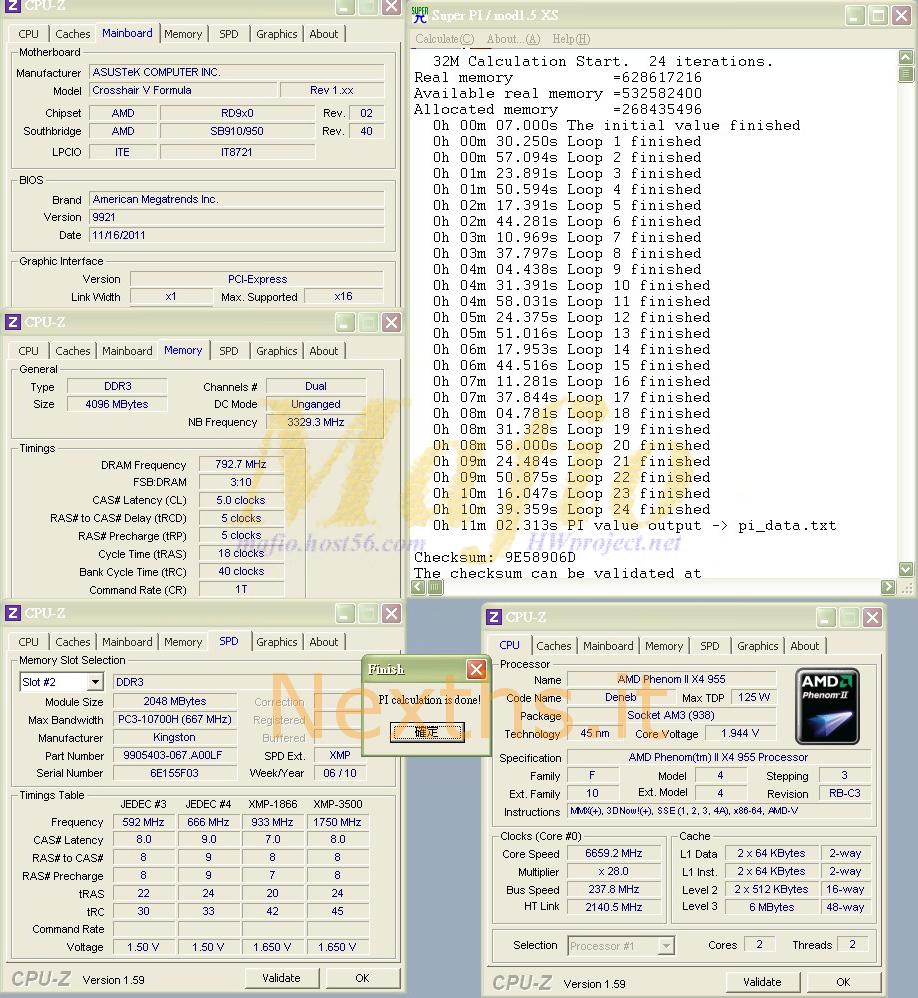Close the CPU-Z Memory window
Image resolution: width=918 pixels, height=998 pixels.
392,323
